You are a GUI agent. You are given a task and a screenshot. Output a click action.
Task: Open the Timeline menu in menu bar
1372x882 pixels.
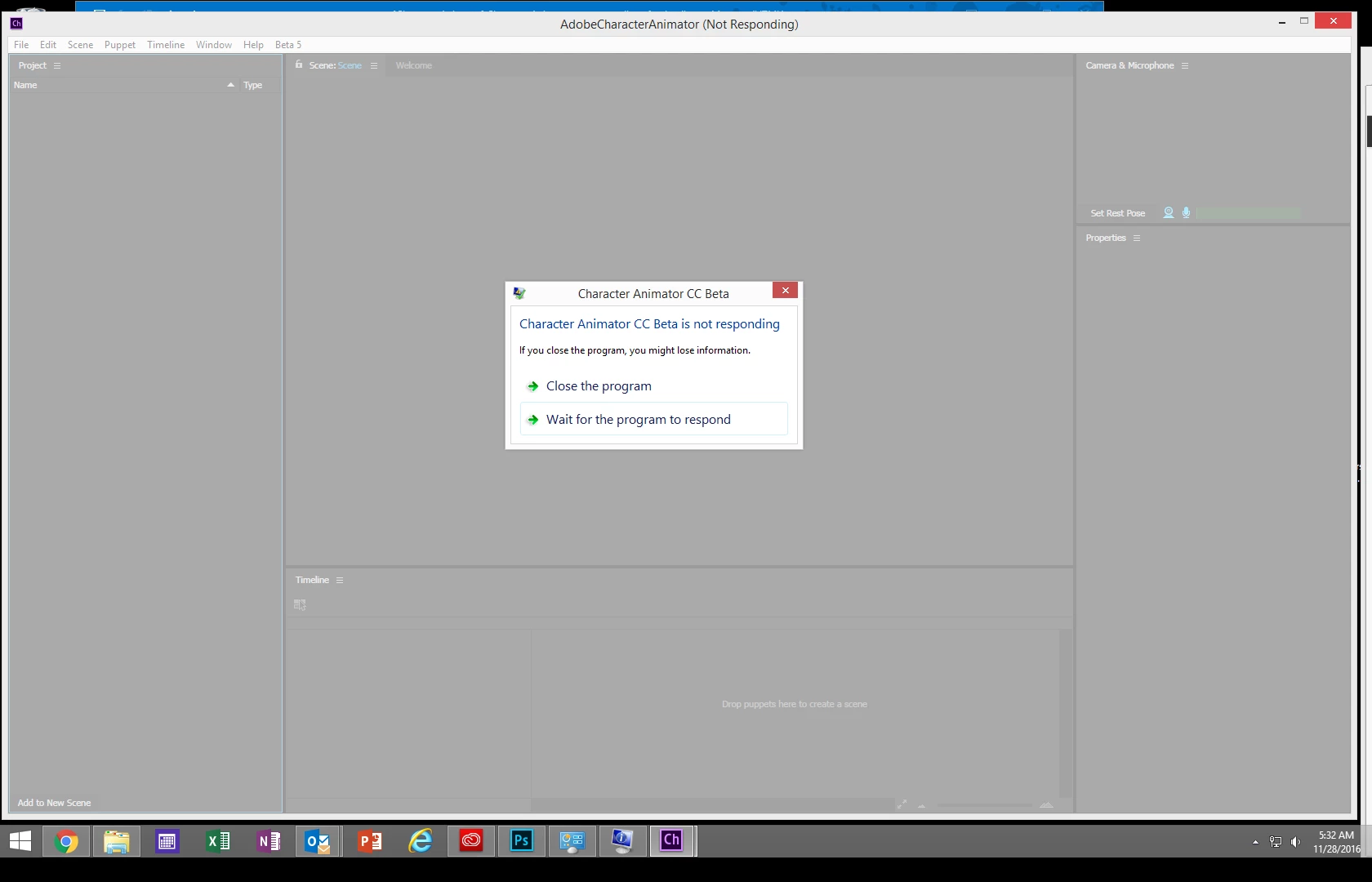[x=166, y=45]
